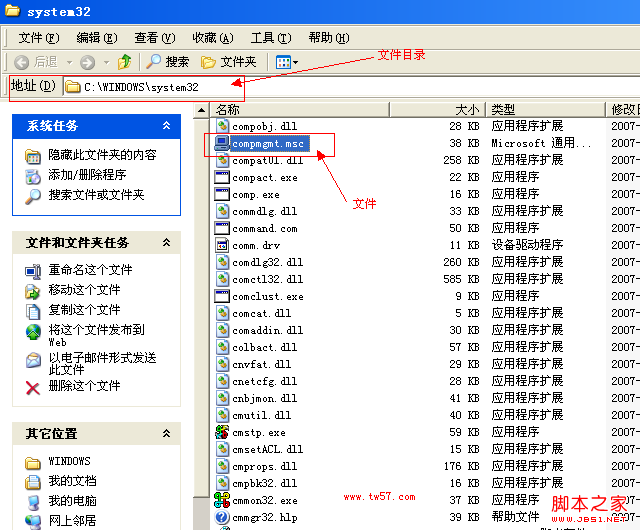The height and width of the screenshot is (530, 640).
Task: Open the 查看(V) menu
Action: point(155,38)
